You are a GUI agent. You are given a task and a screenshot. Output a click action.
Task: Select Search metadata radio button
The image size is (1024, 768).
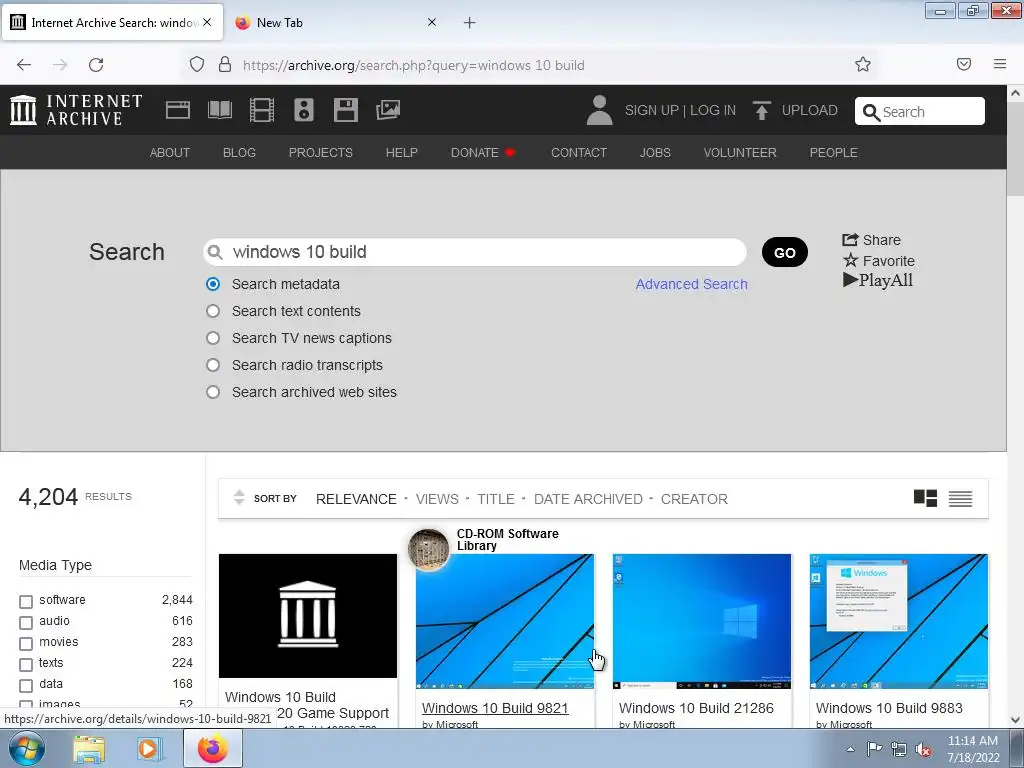[x=213, y=284]
